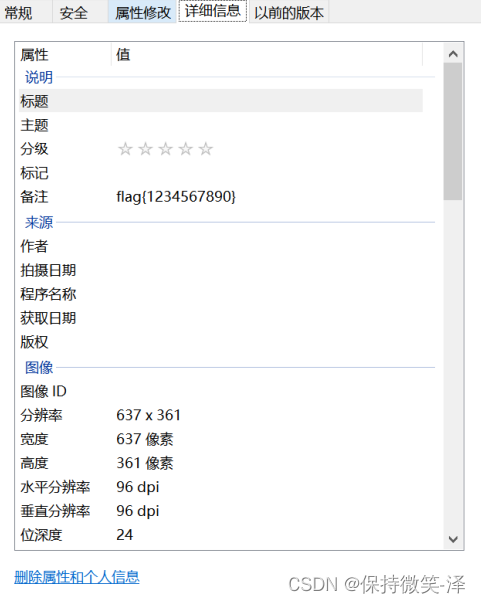The height and width of the screenshot is (603, 481).
Task: Set rating to one star
Action: [125, 149]
